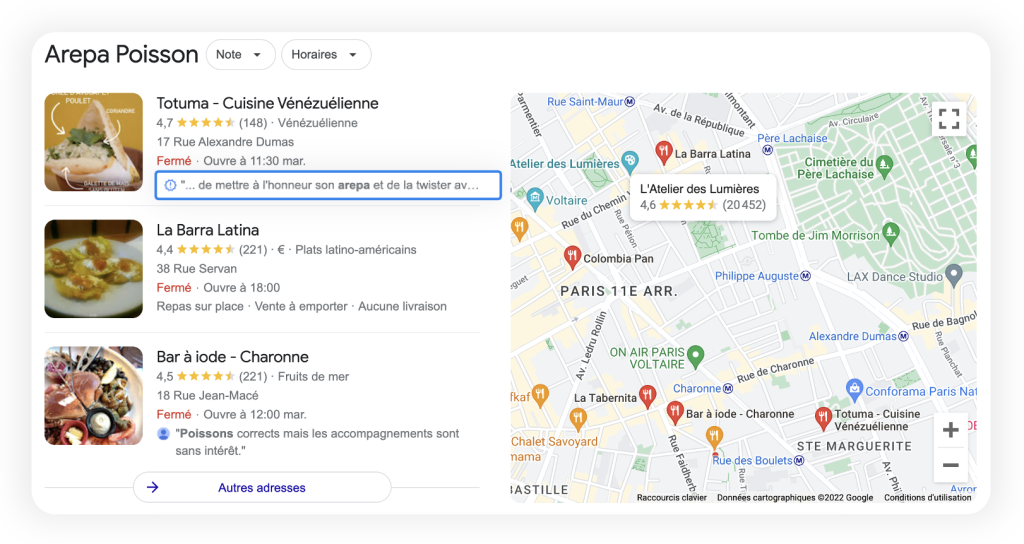Toggle fullscreen map view icon

(x=949, y=119)
